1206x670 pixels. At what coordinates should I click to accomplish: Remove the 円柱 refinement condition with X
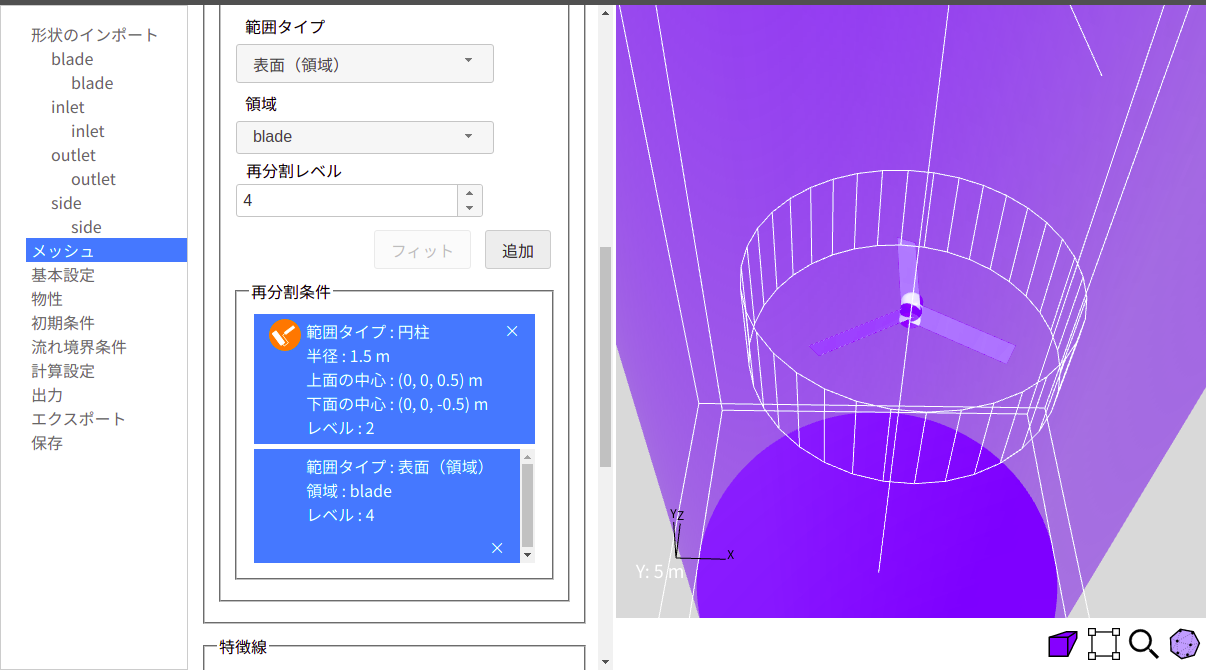512,331
